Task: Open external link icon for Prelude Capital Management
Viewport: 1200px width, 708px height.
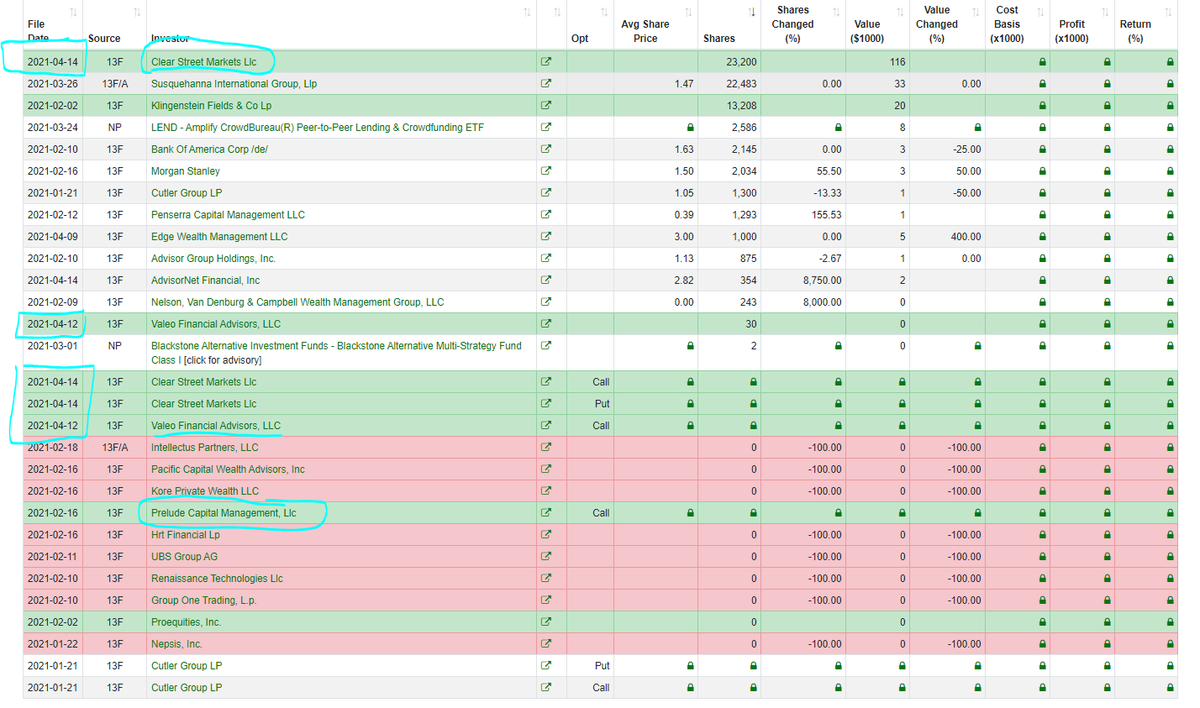Action: pos(546,513)
